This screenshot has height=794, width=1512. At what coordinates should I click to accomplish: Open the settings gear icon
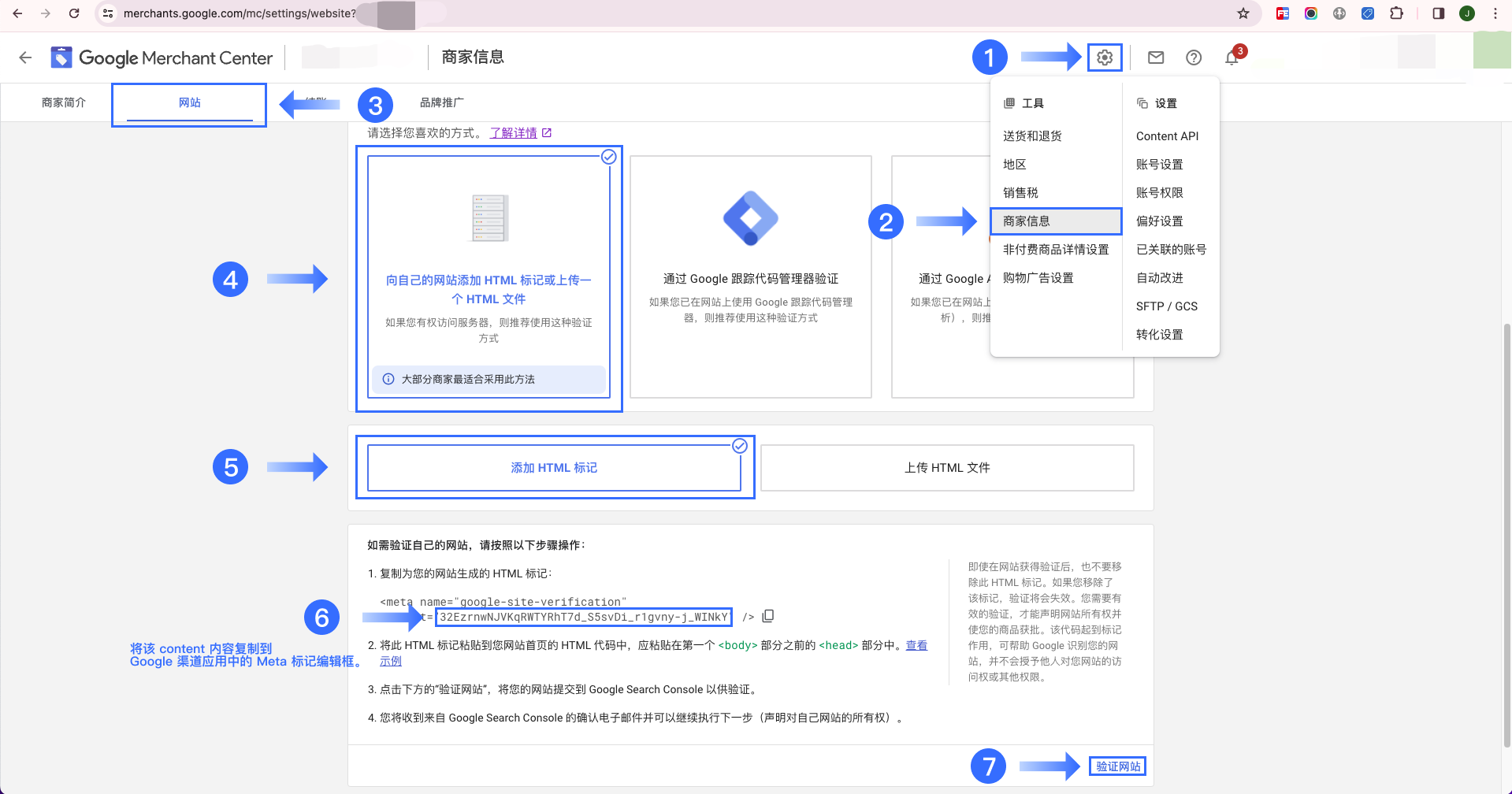[x=1104, y=58]
